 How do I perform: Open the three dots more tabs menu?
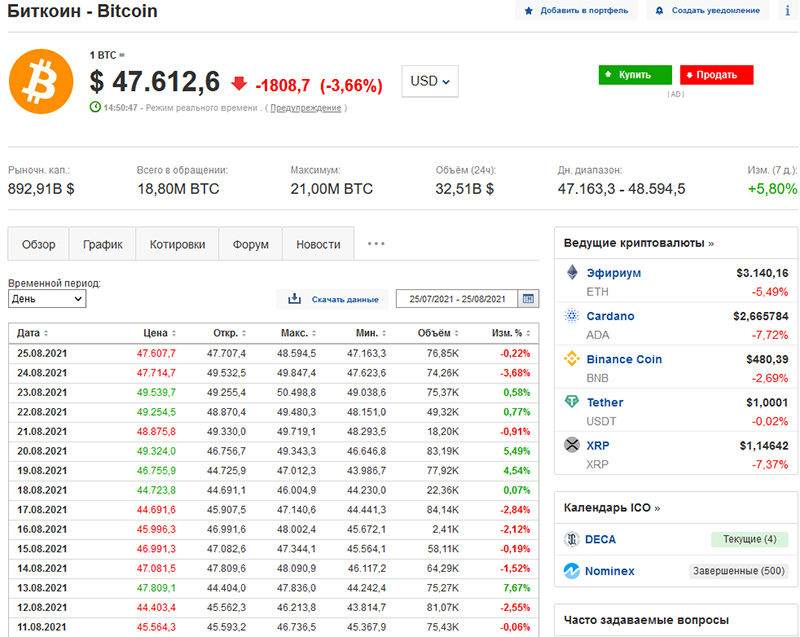pos(376,244)
